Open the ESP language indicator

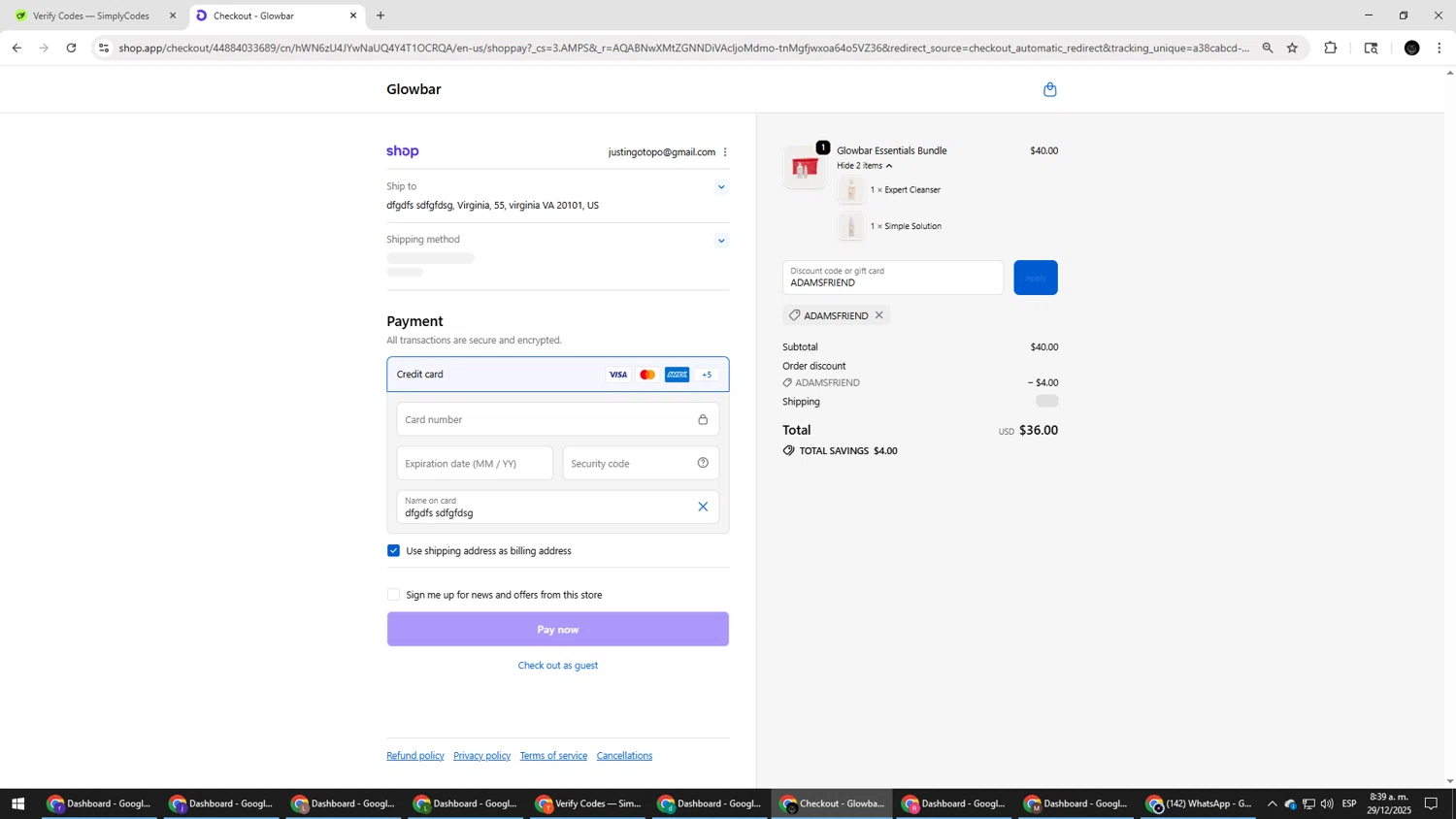(x=1349, y=803)
